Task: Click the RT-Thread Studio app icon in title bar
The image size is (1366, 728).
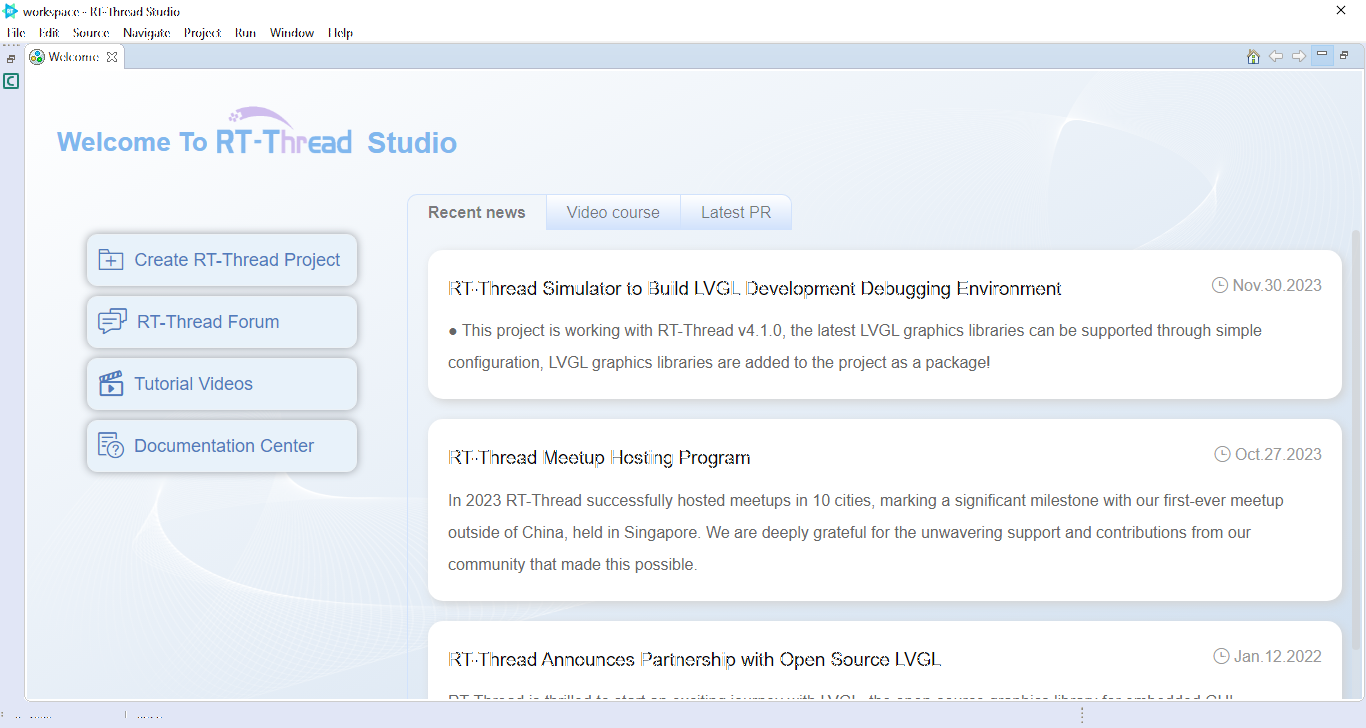Action: point(11,11)
